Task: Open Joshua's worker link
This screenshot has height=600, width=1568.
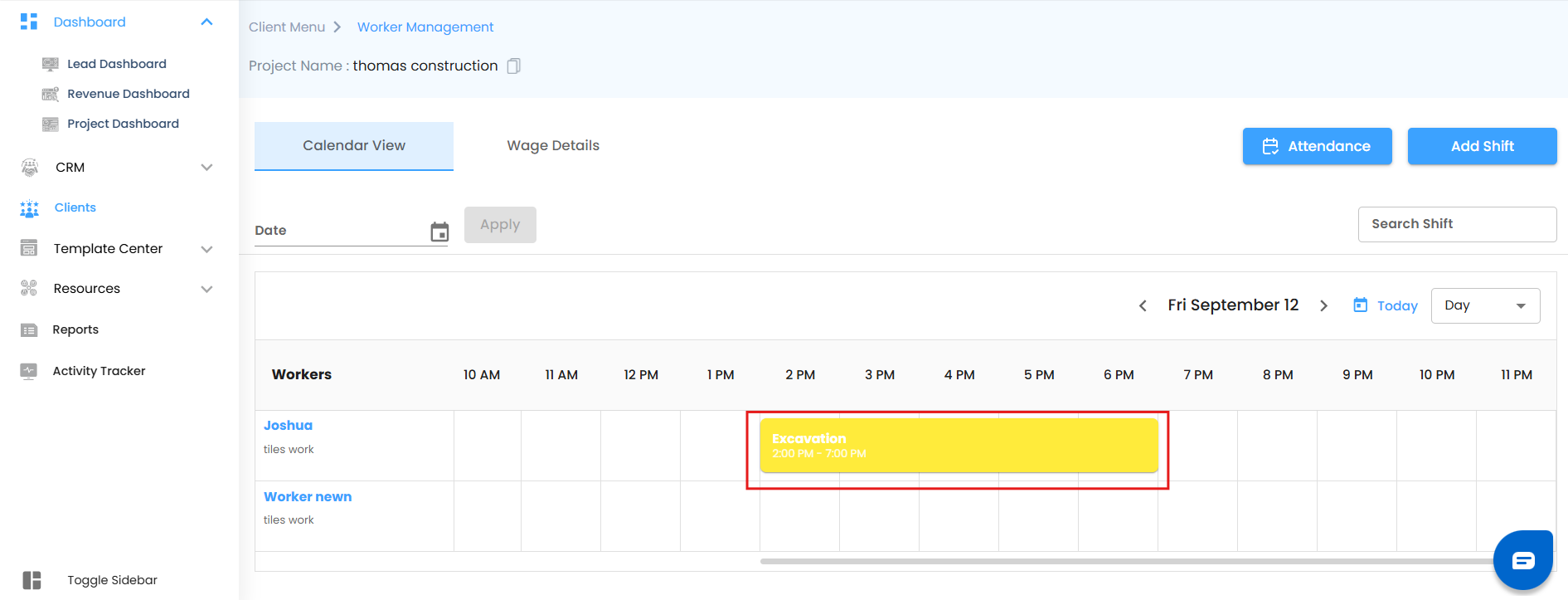Action: (288, 425)
